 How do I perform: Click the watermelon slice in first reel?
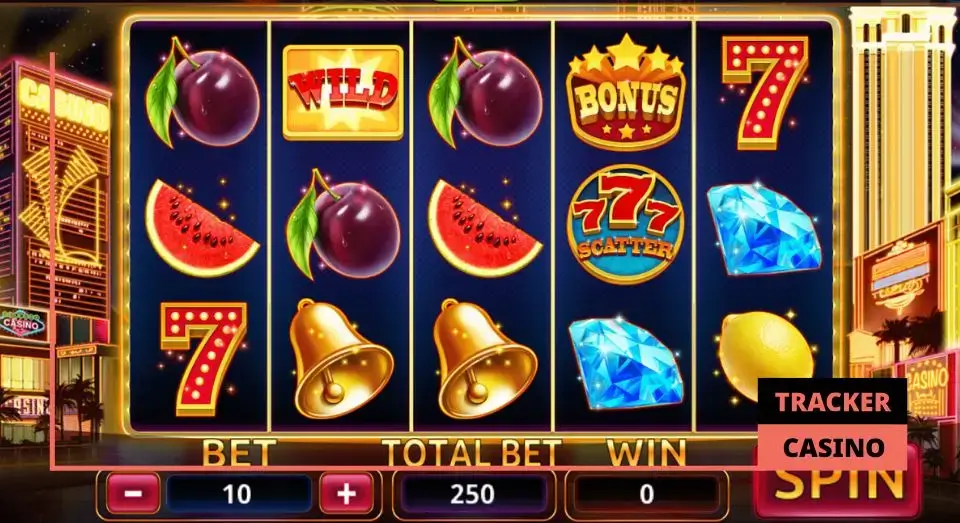(x=201, y=228)
